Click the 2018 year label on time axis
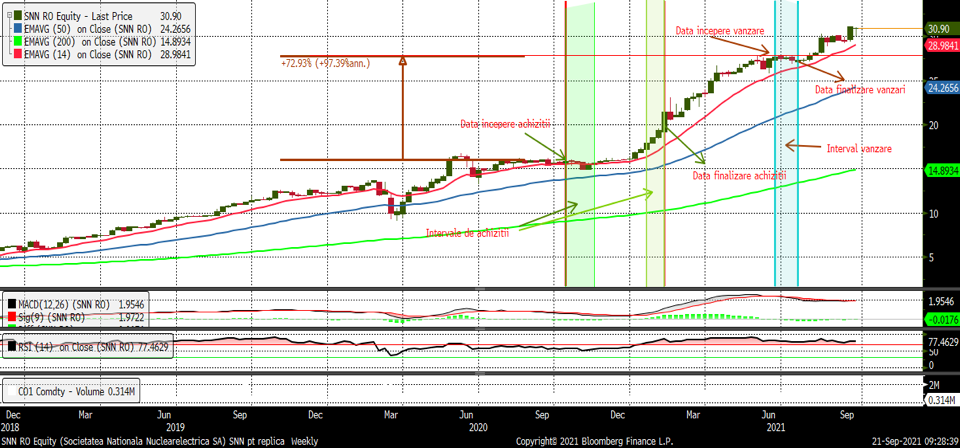Viewport: 960px width, 448px height. [x=10, y=427]
